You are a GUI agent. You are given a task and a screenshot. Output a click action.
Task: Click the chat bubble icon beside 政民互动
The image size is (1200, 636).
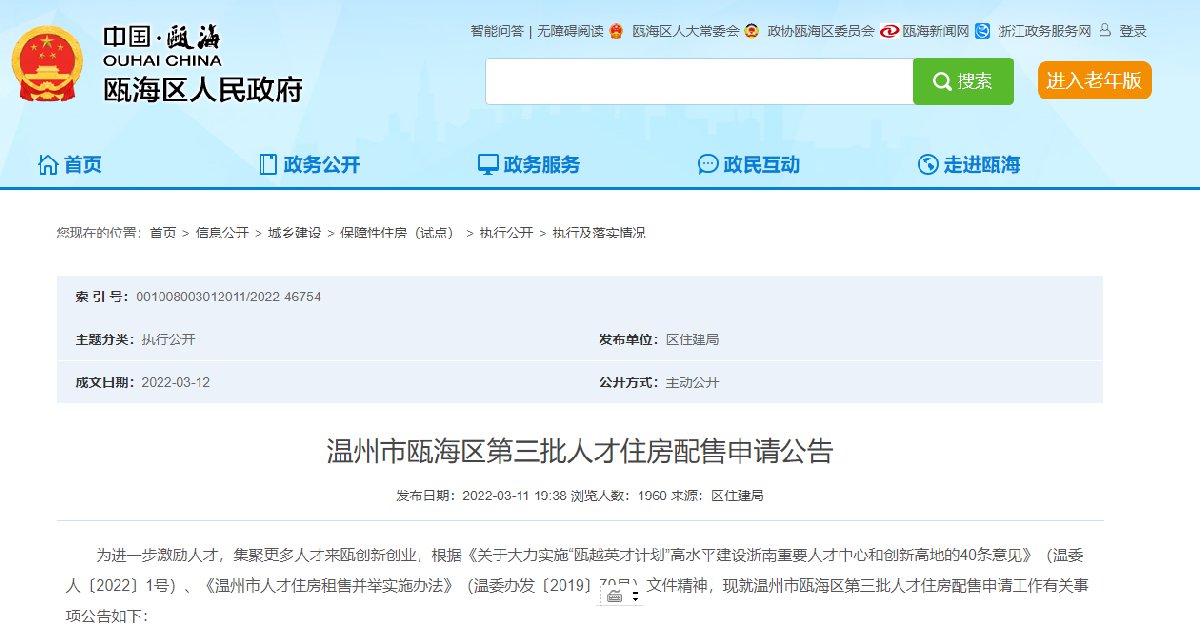coord(708,165)
